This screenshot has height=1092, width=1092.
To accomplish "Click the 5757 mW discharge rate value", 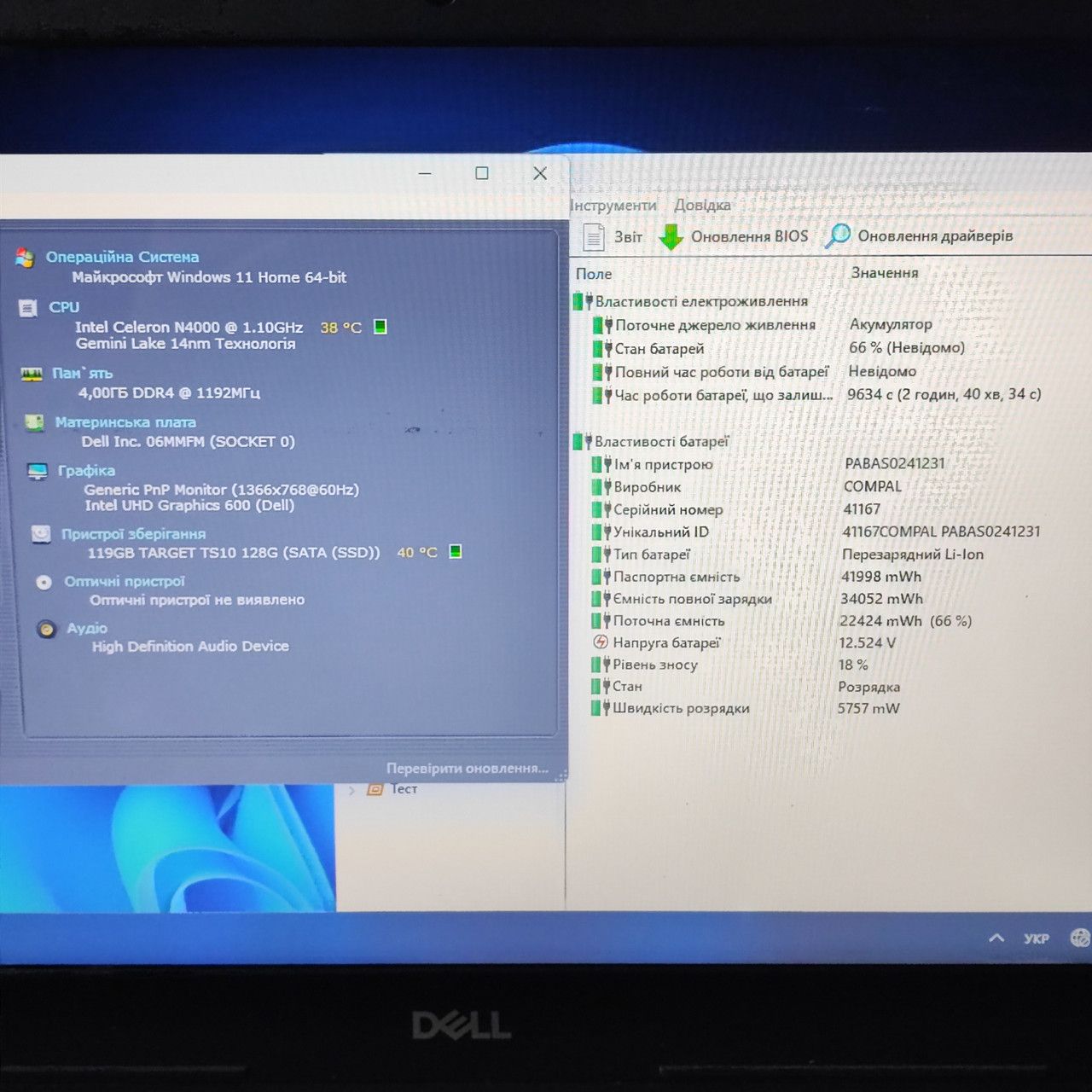I will (868, 708).
